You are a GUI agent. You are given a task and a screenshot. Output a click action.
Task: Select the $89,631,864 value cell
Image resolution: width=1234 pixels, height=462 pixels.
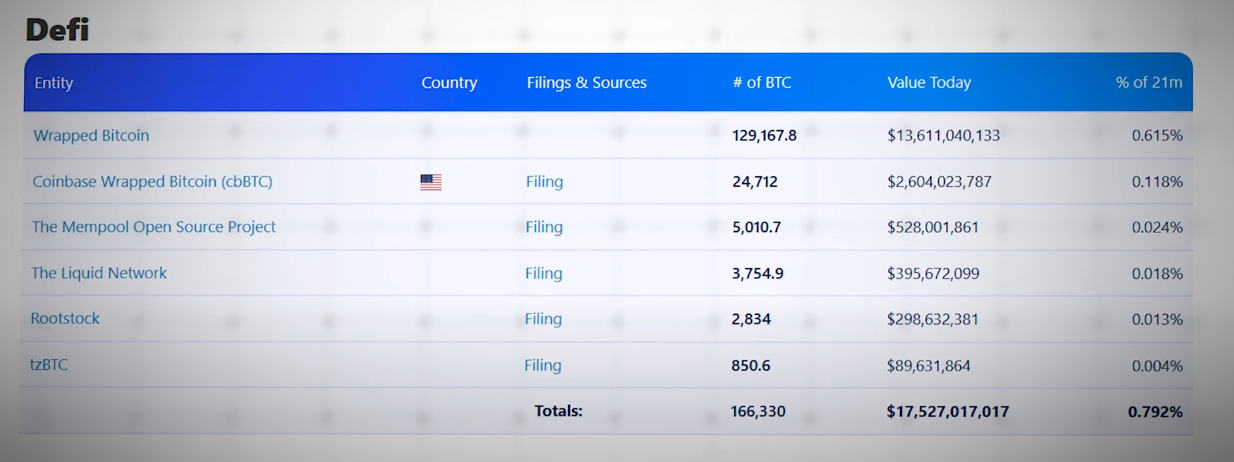929,365
